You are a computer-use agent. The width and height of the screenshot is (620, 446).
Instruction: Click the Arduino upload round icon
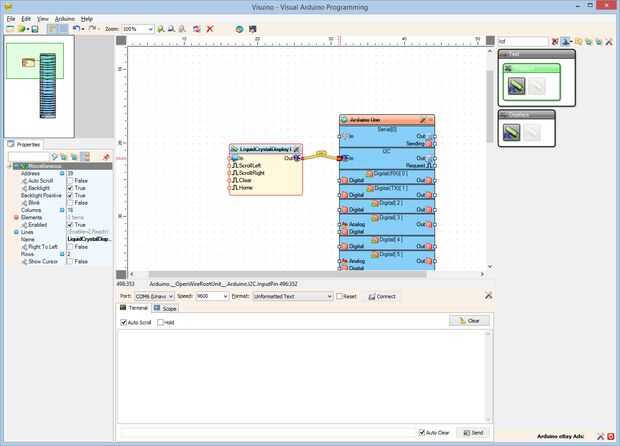(x=239, y=29)
